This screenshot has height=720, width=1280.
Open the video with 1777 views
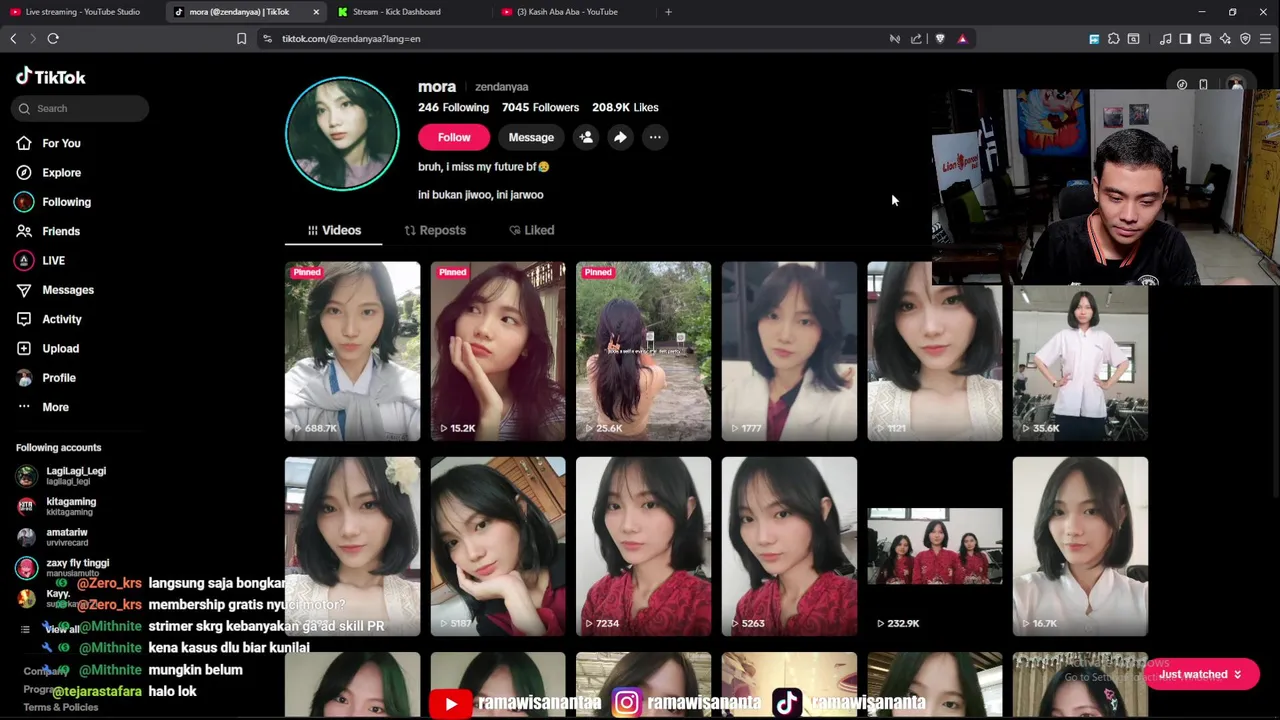coord(789,351)
